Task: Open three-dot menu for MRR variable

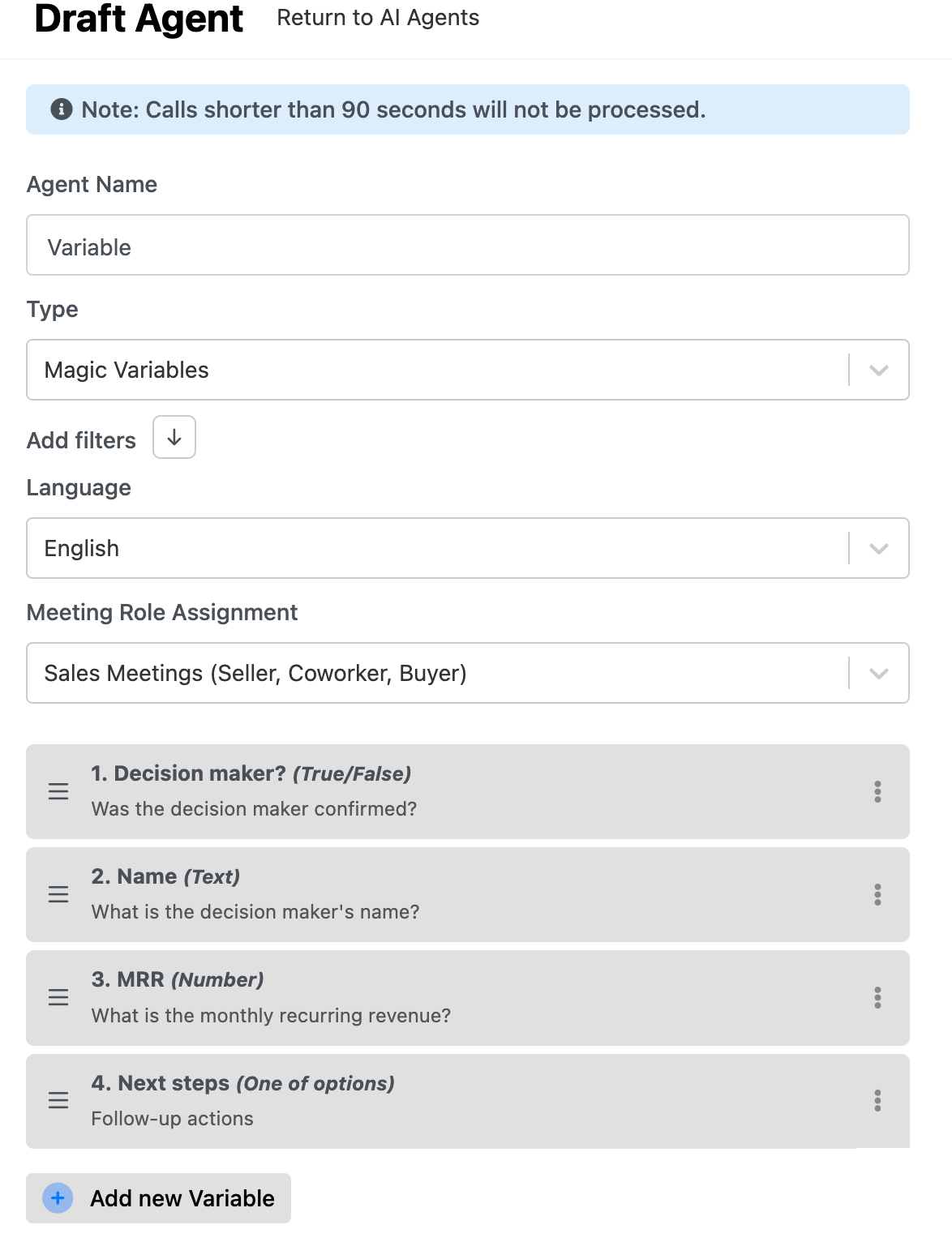Action: coord(877,997)
